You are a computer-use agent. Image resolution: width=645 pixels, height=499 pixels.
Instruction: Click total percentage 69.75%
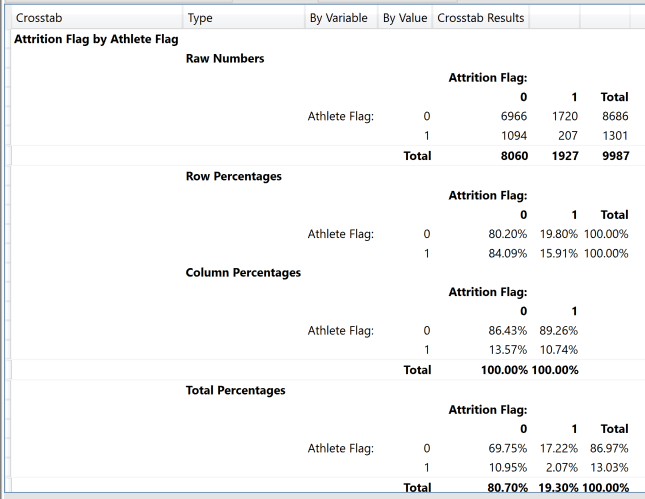(508, 448)
